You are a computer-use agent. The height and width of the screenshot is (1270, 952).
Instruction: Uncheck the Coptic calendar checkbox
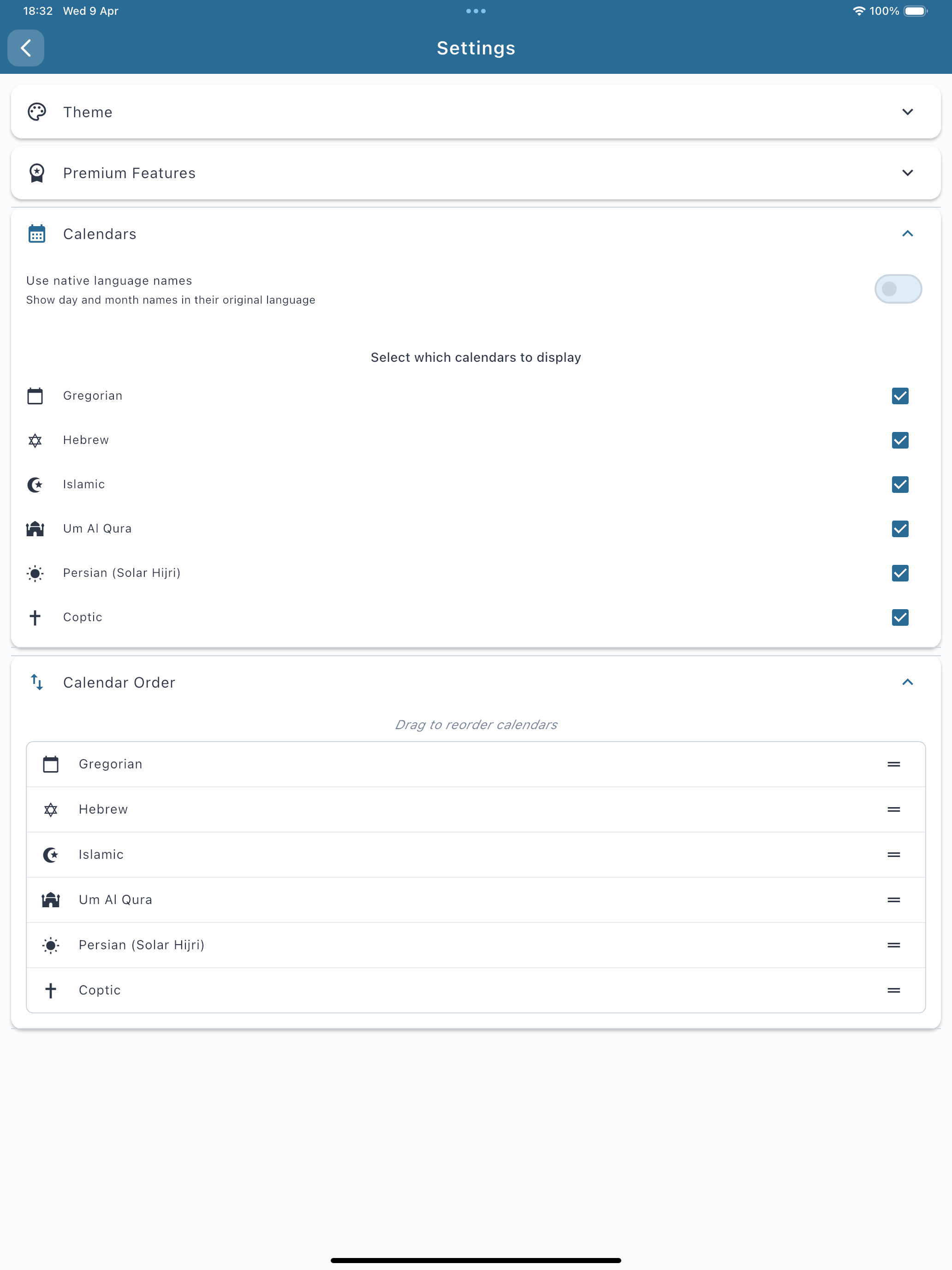(900, 617)
